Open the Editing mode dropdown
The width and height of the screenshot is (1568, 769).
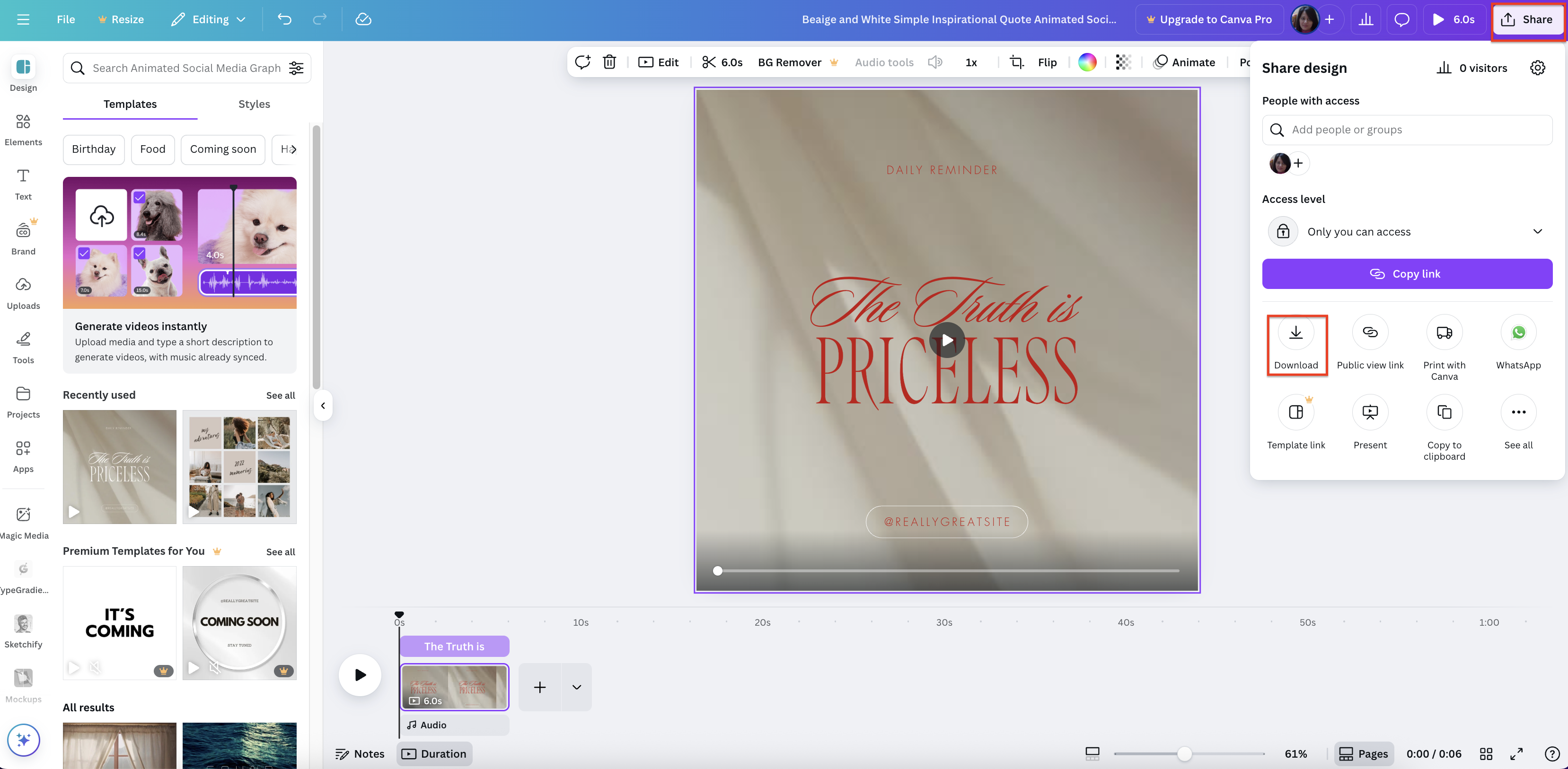point(209,19)
